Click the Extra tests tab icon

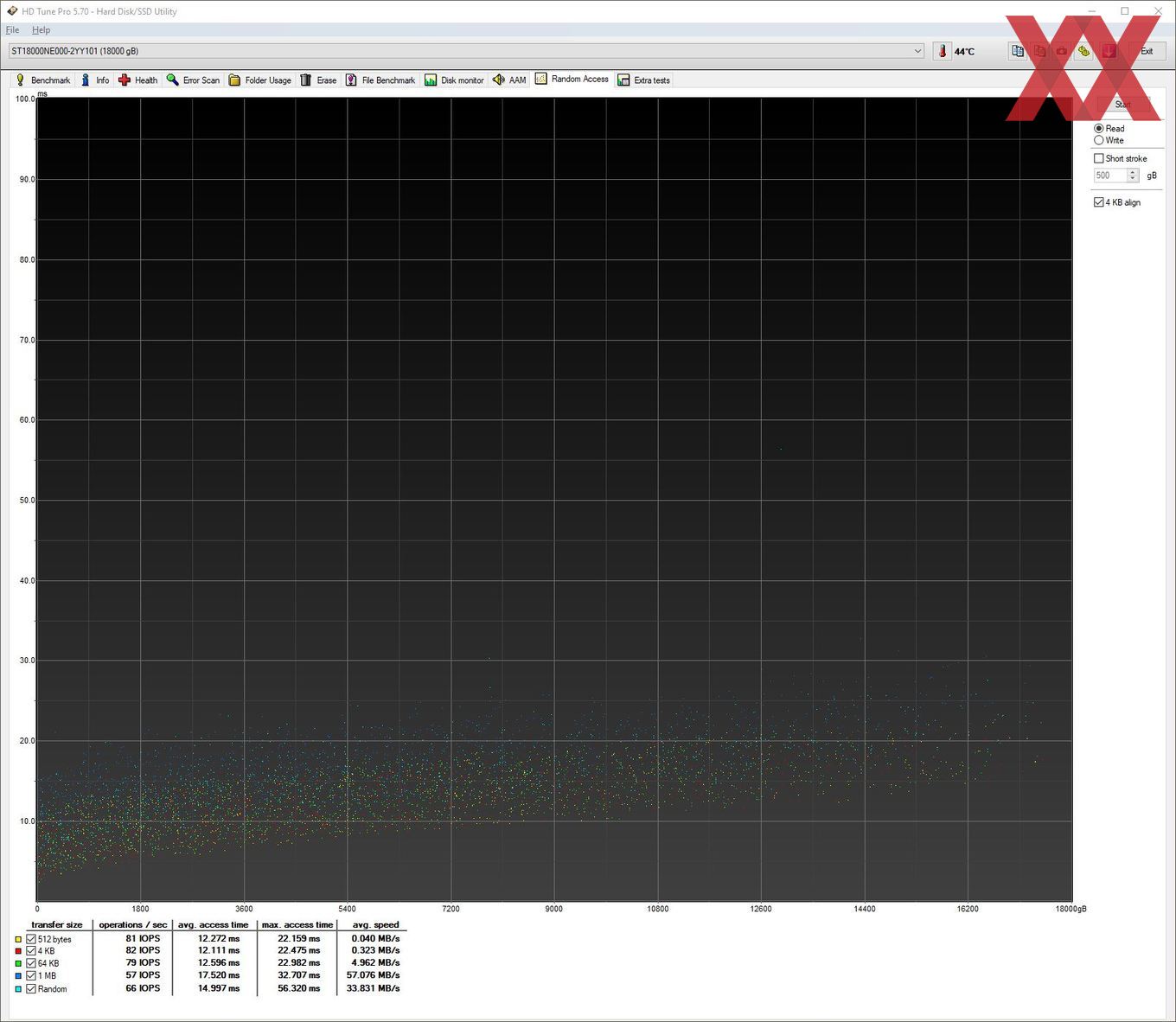tap(623, 80)
